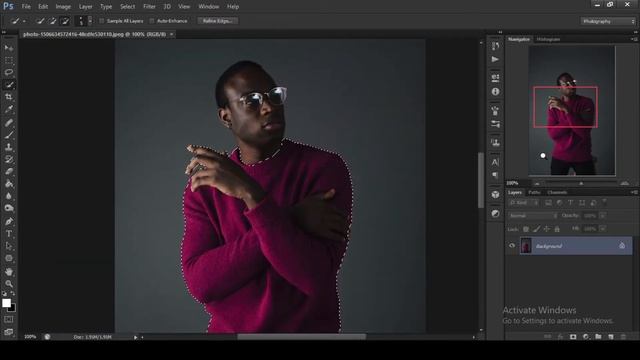This screenshot has width=640, height=360.
Task: Select the Path Selection tool
Action: click(9, 246)
